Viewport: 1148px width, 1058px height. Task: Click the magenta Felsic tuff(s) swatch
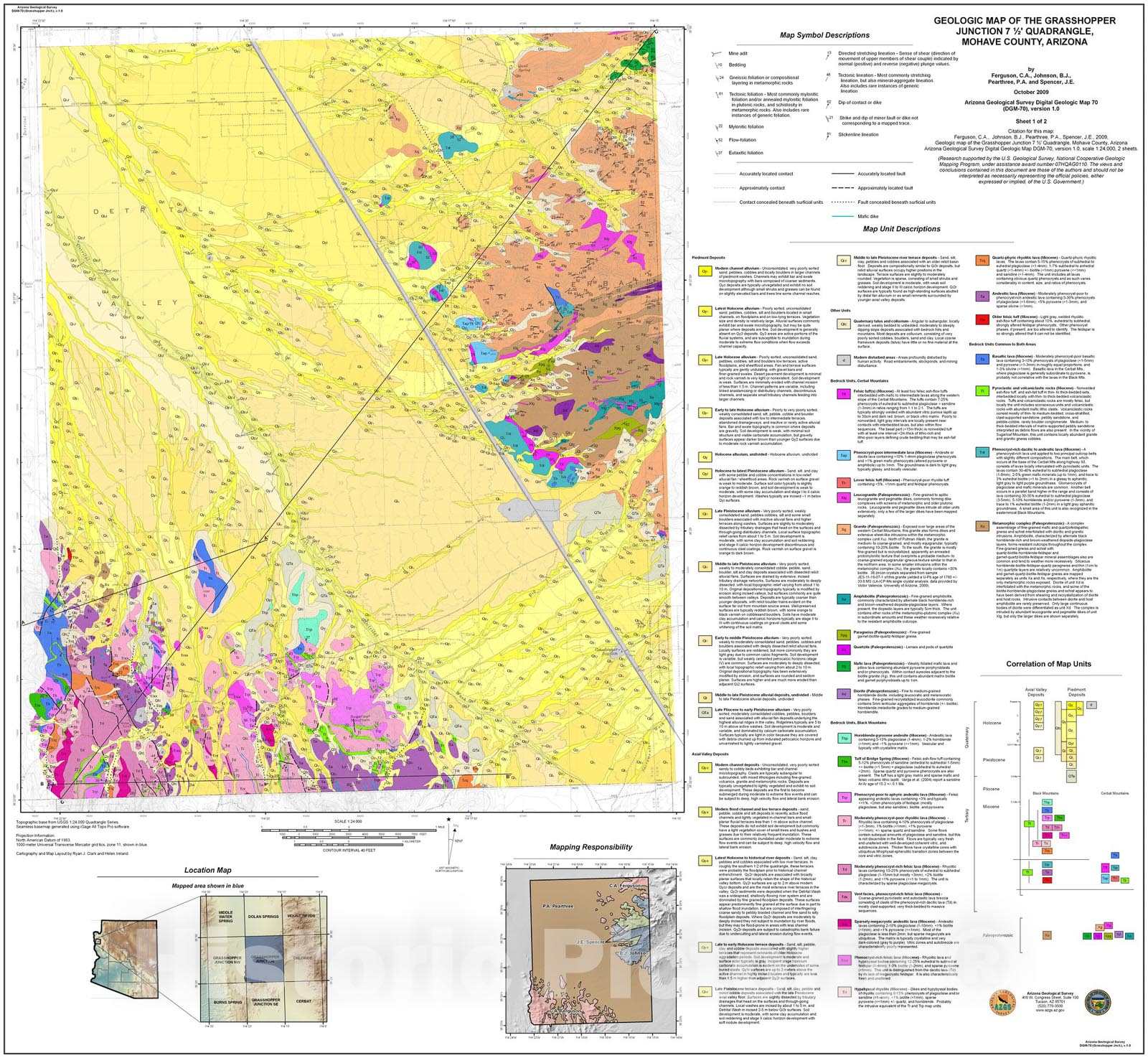tap(844, 394)
